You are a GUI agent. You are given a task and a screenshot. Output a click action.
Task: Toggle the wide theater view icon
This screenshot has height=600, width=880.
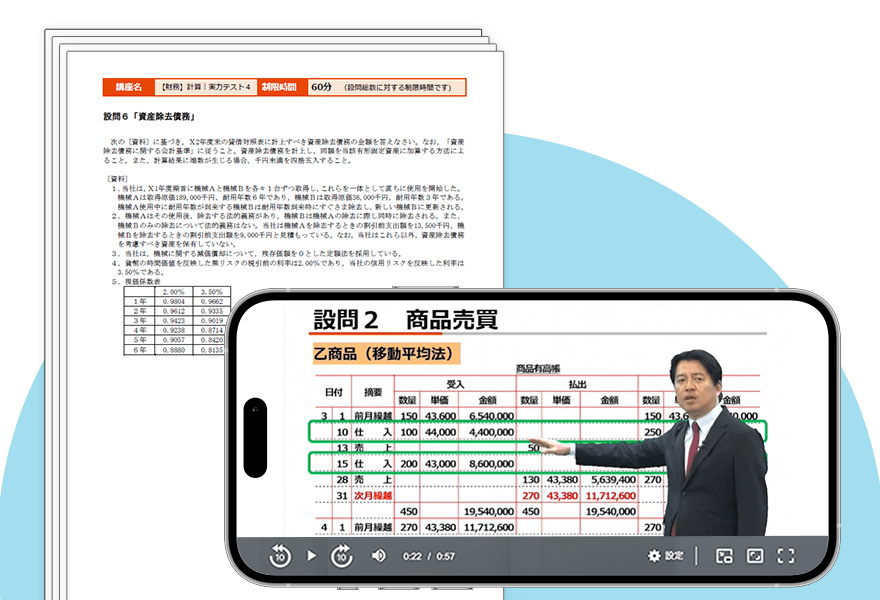(x=755, y=556)
